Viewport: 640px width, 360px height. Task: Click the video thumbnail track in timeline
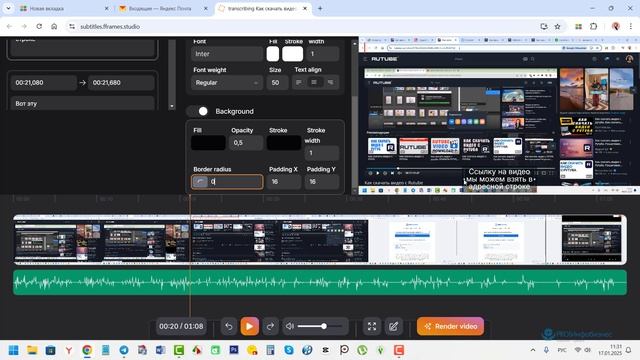(x=320, y=240)
